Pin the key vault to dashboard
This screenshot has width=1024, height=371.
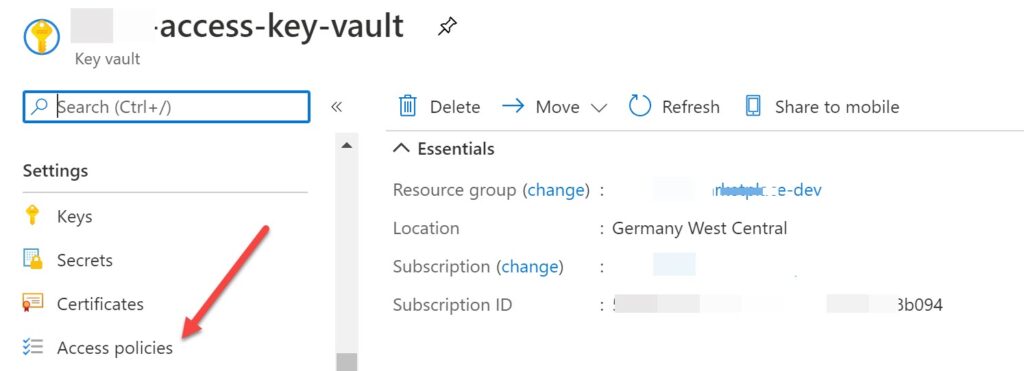coord(447,27)
